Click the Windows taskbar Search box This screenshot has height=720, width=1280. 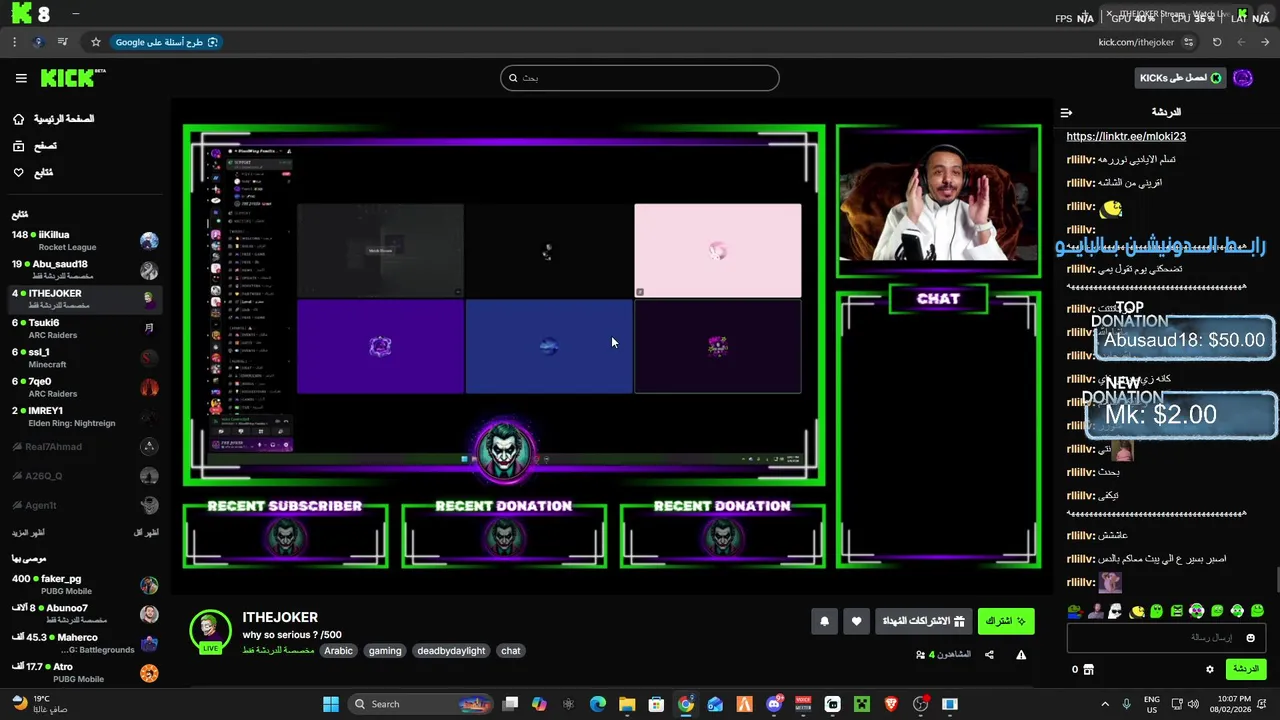click(420, 704)
